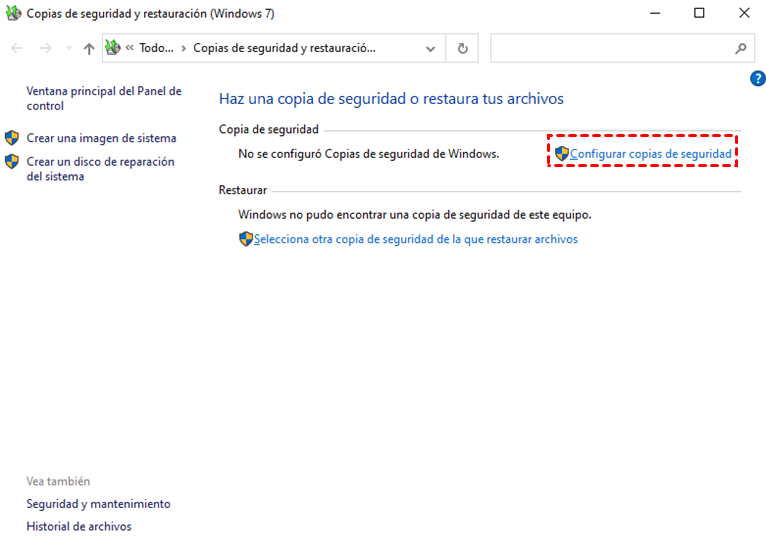Open Help with blue question mark
This screenshot has width=766, height=543.
tap(758, 78)
